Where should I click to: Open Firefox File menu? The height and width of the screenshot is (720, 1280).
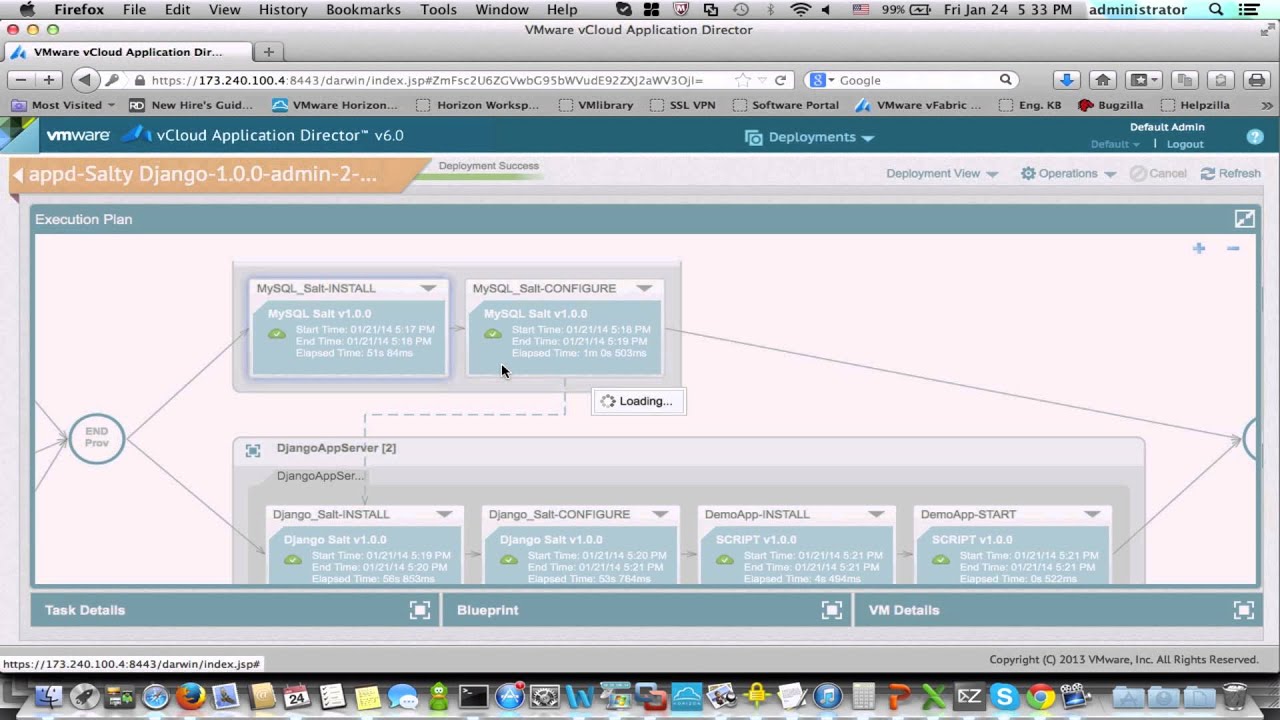134,9
